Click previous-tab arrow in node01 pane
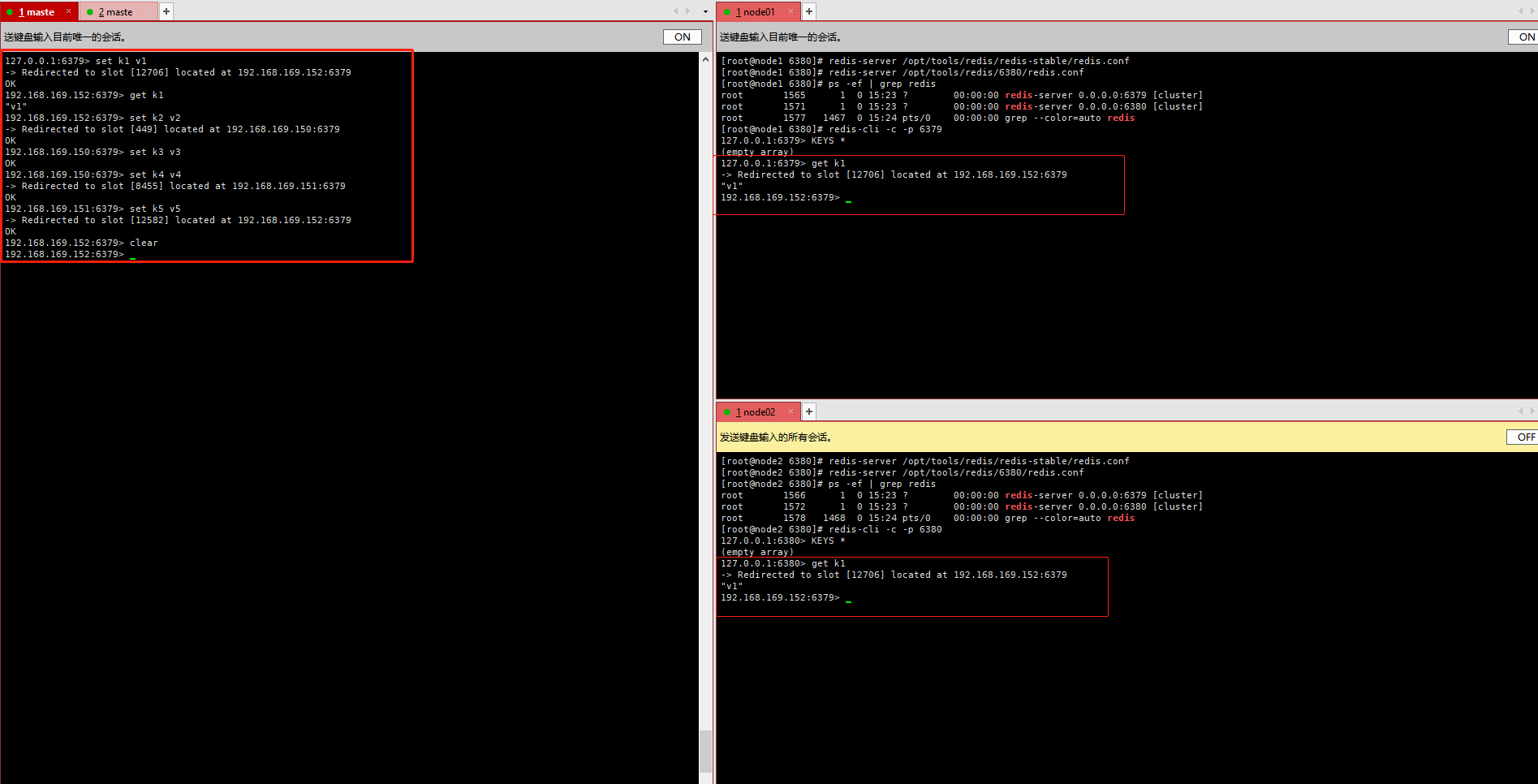Image resolution: width=1538 pixels, height=784 pixels. click(1521, 11)
